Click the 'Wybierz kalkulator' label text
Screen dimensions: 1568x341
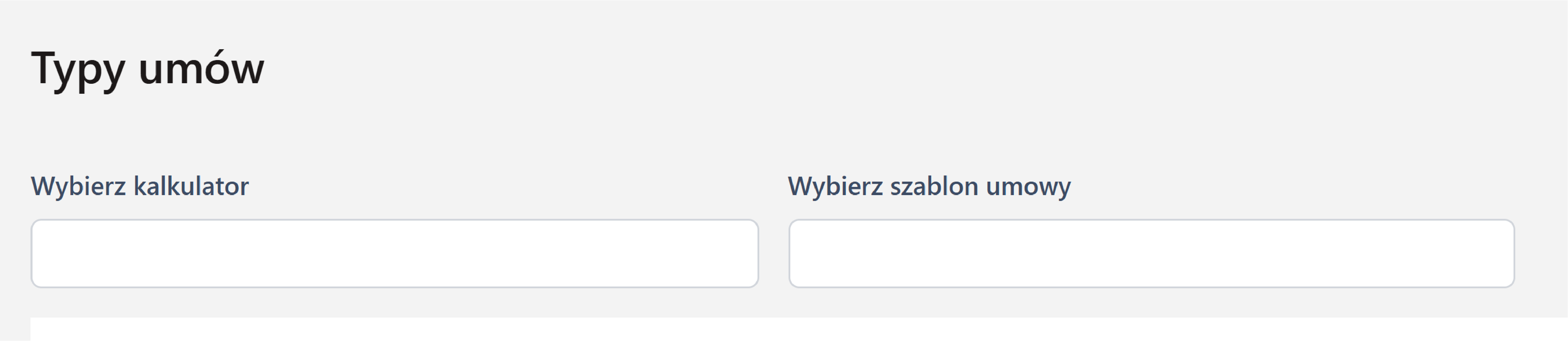[x=139, y=186]
